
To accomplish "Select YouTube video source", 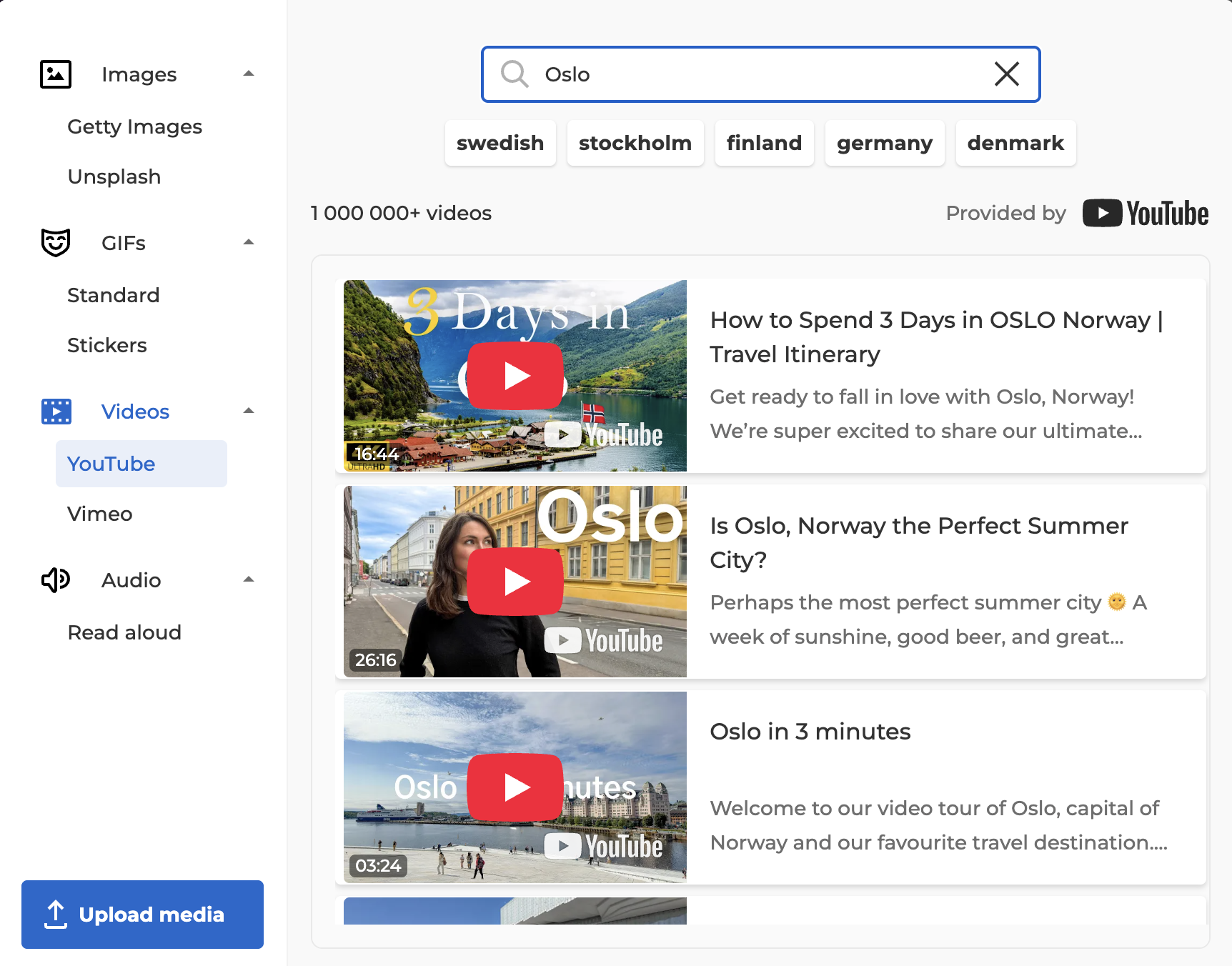I will point(141,464).
